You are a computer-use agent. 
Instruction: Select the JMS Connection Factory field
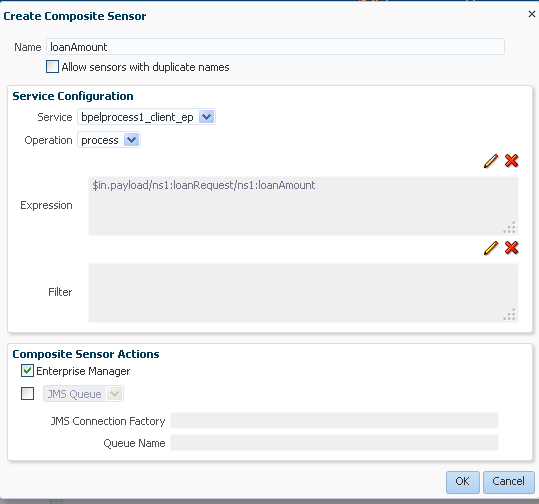pos(334,420)
